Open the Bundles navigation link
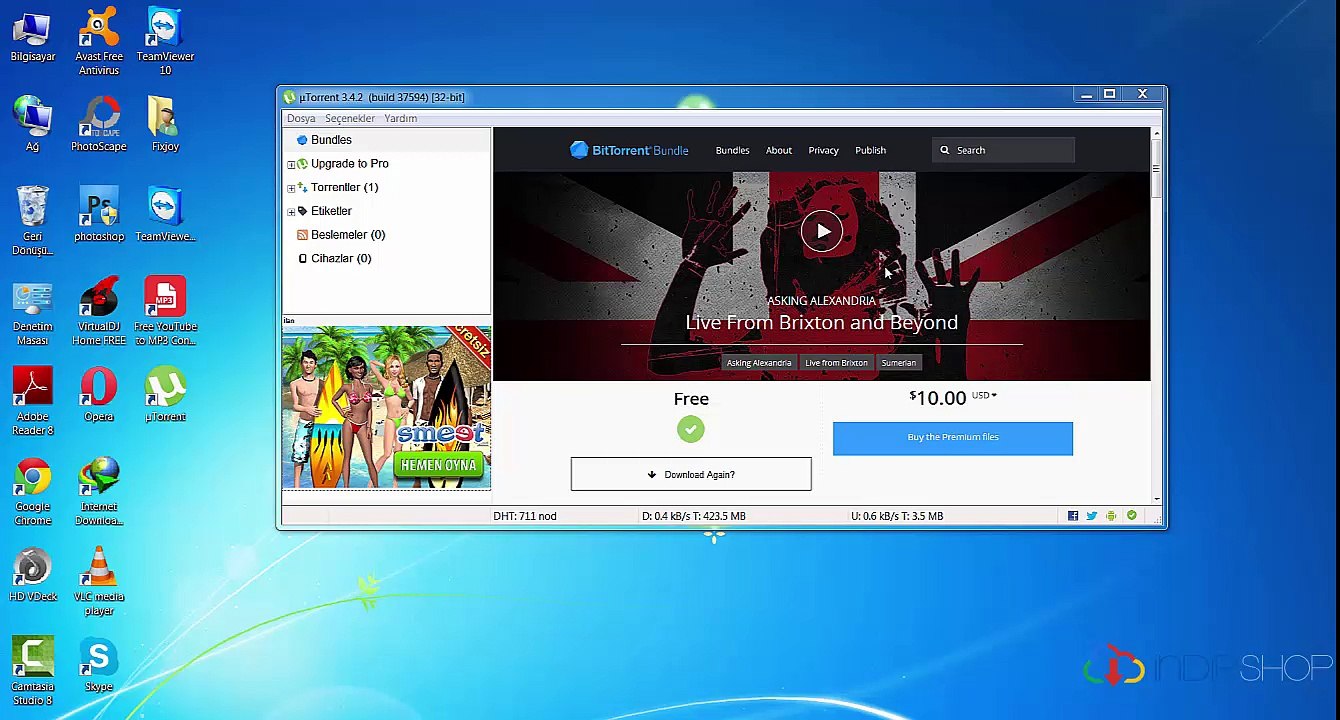 coord(732,150)
